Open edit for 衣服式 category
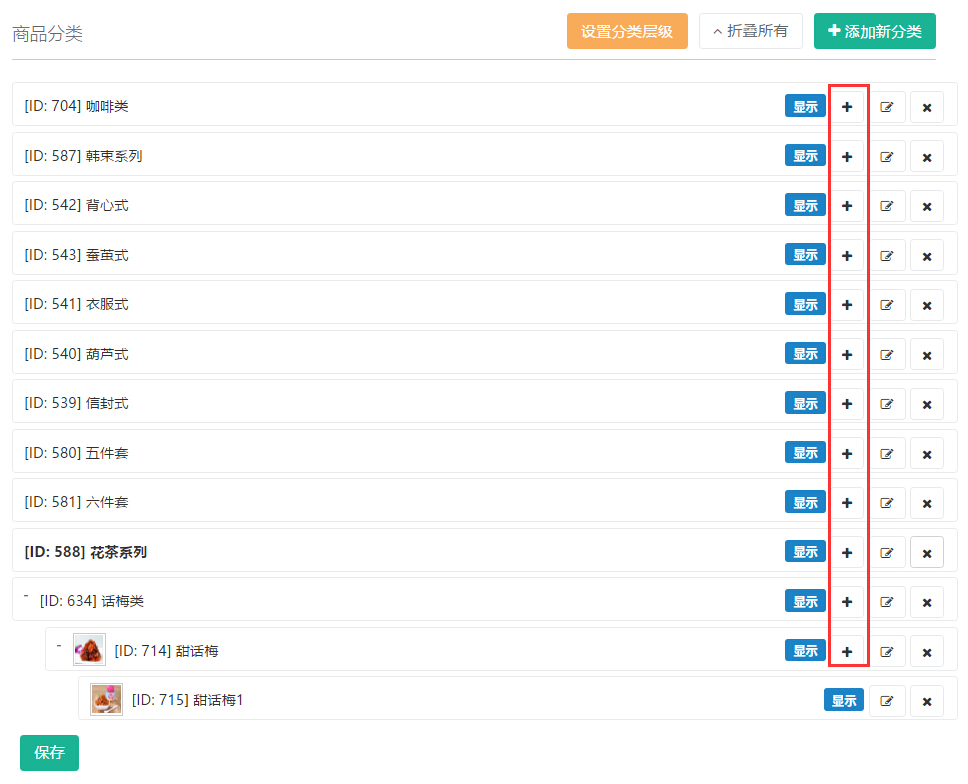968x784 pixels. tap(887, 305)
